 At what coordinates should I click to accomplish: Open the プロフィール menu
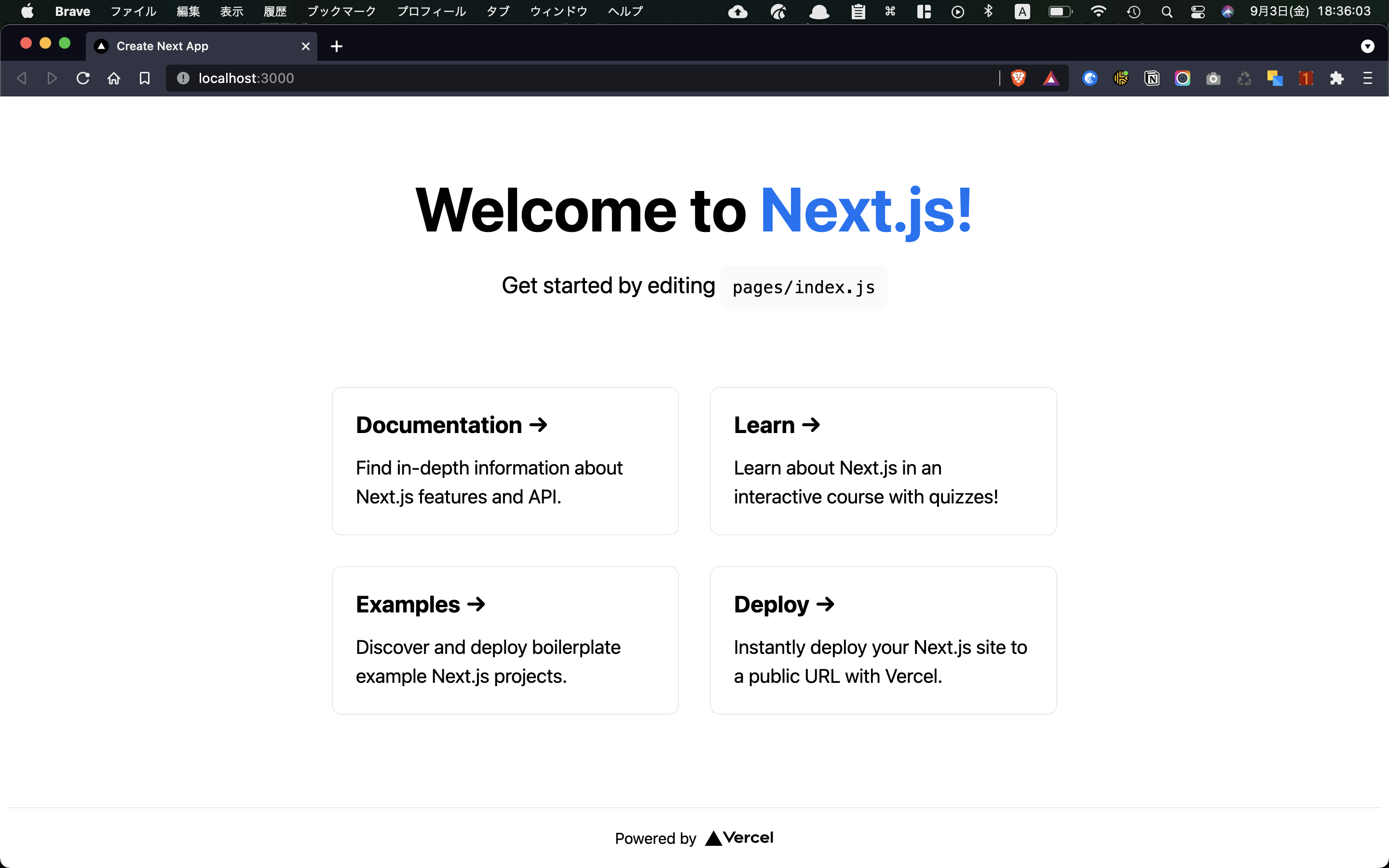[431, 12]
